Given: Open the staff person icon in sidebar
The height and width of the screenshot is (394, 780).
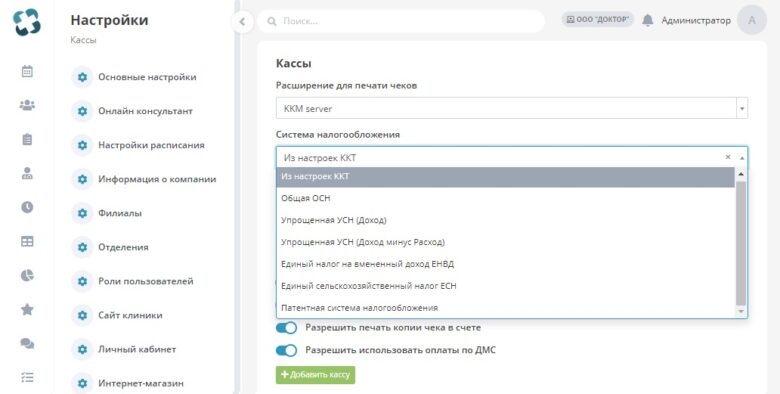Looking at the screenshot, I should [x=27, y=173].
